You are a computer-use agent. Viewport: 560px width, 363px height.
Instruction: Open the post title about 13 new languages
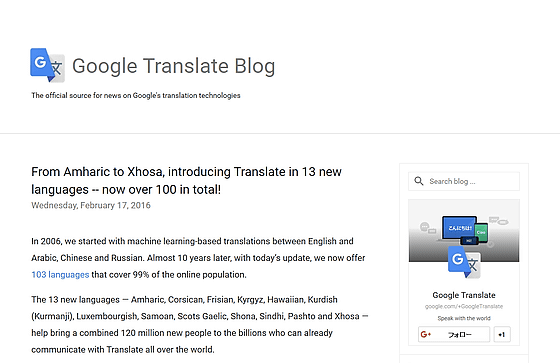point(186,180)
